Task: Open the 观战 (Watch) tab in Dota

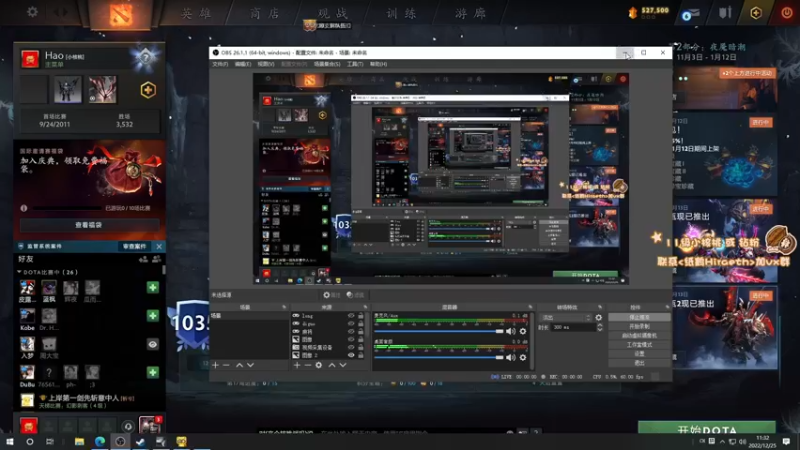Action: pos(333,13)
